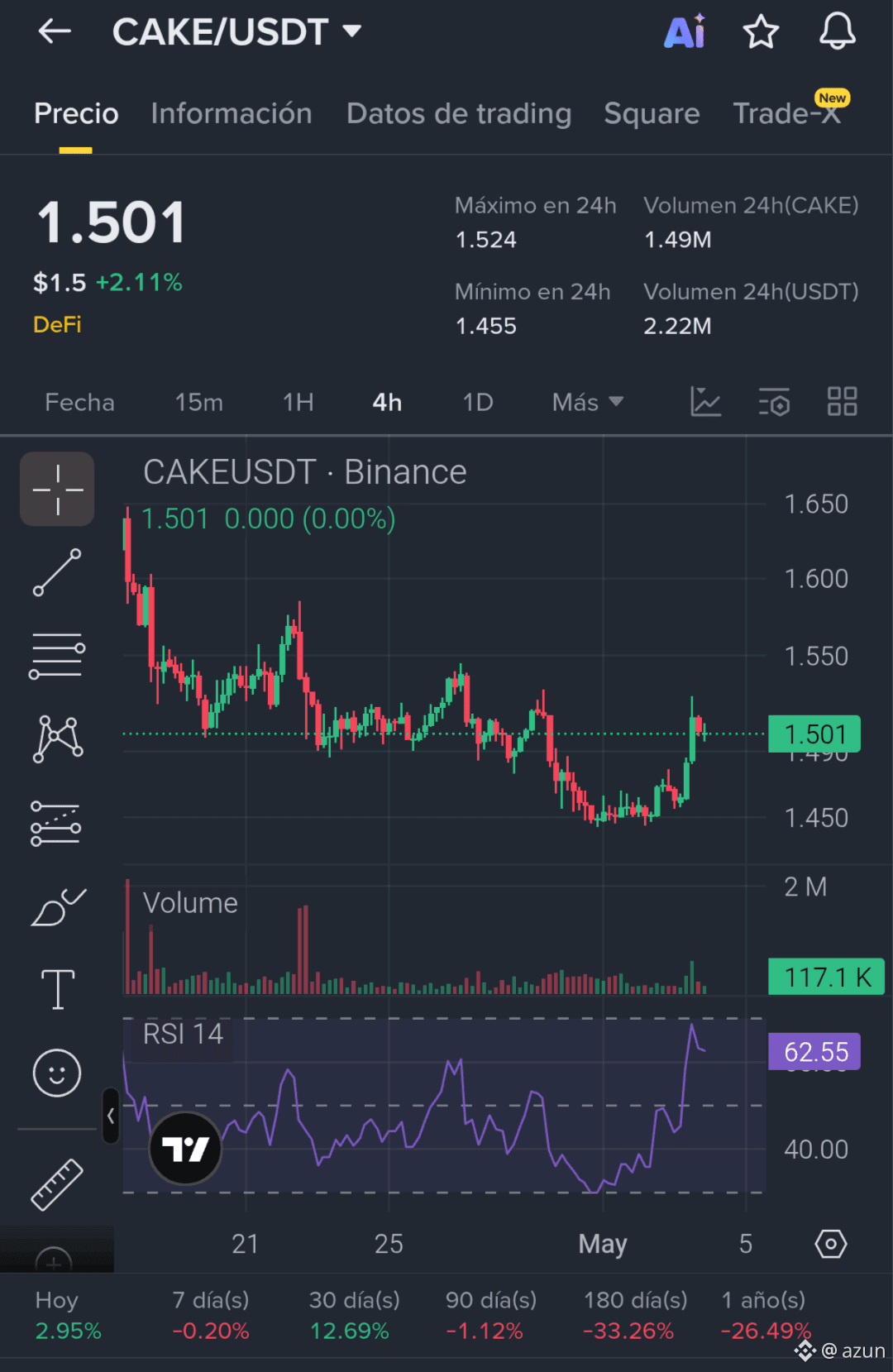Screen dimensions: 893x1372
Task: Tap the Mínimo en 24h value 1.455
Action: pyautogui.click(x=486, y=326)
